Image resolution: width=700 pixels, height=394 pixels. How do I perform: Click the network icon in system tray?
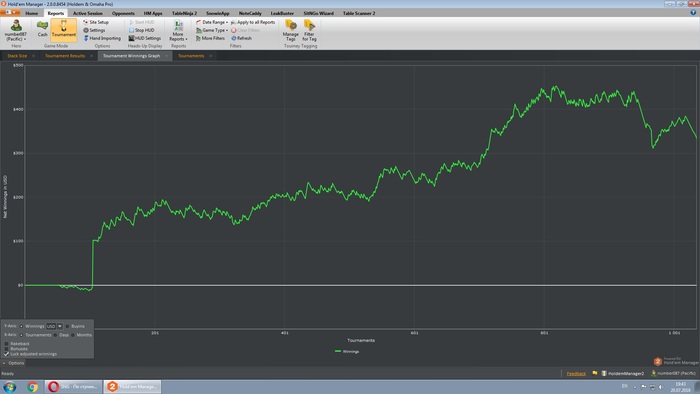click(x=652, y=386)
